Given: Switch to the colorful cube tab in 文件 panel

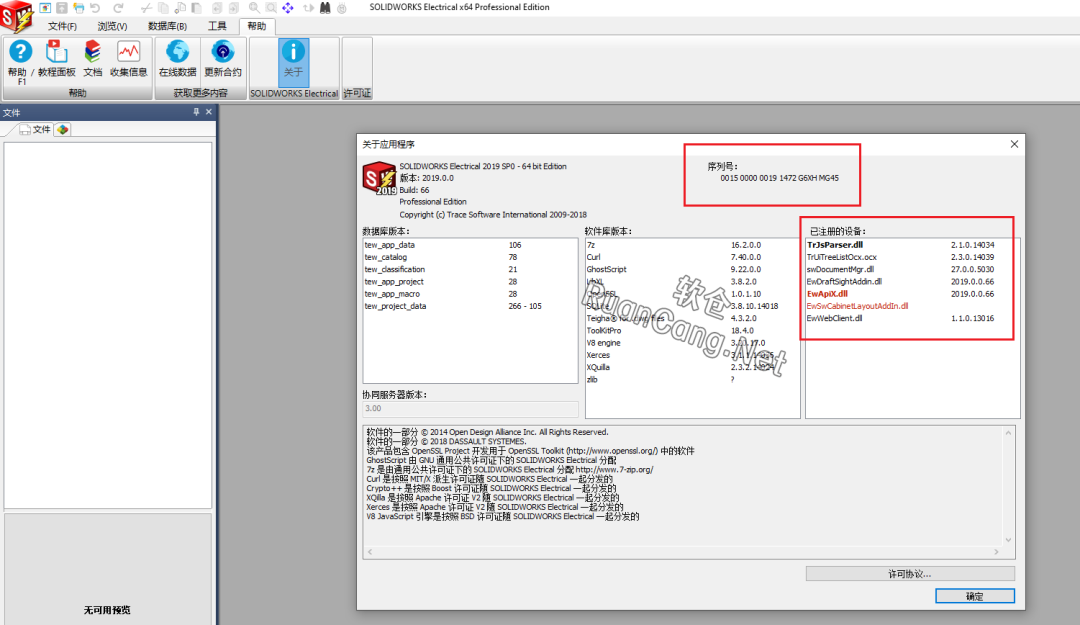Looking at the screenshot, I should [62, 130].
